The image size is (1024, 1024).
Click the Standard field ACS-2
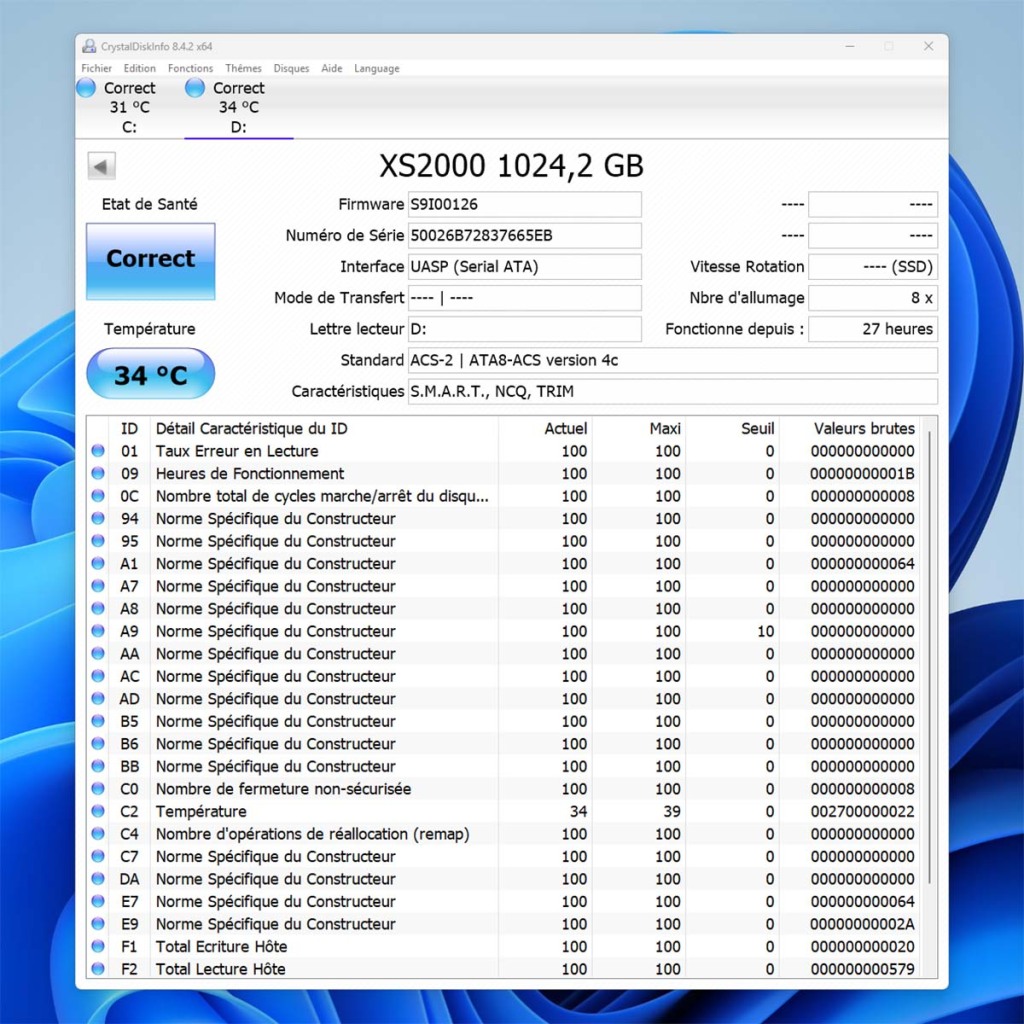(673, 360)
